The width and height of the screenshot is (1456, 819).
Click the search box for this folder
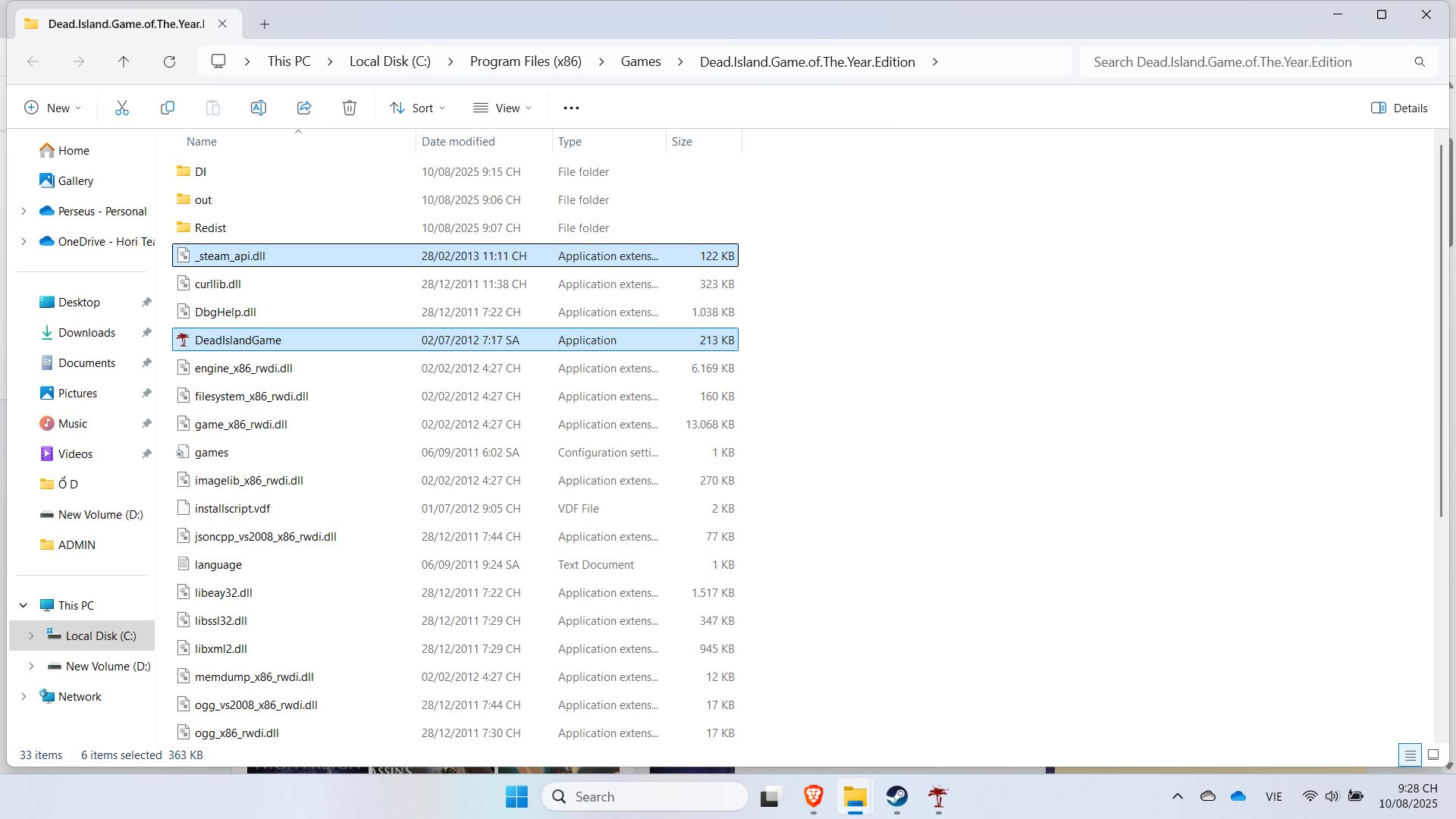[1251, 62]
